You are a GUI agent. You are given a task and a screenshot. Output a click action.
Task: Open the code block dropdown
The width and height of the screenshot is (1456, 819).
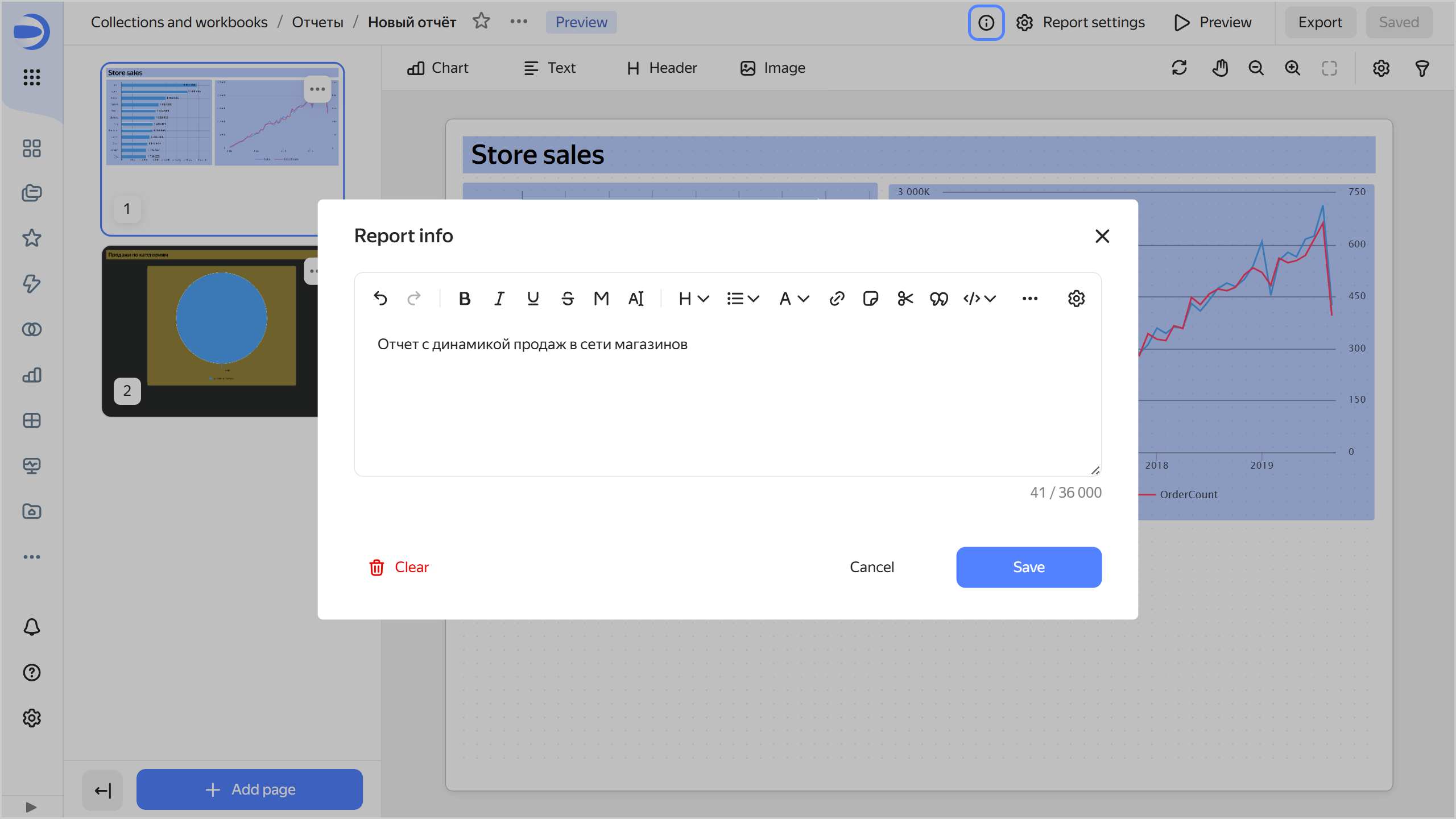[979, 299]
